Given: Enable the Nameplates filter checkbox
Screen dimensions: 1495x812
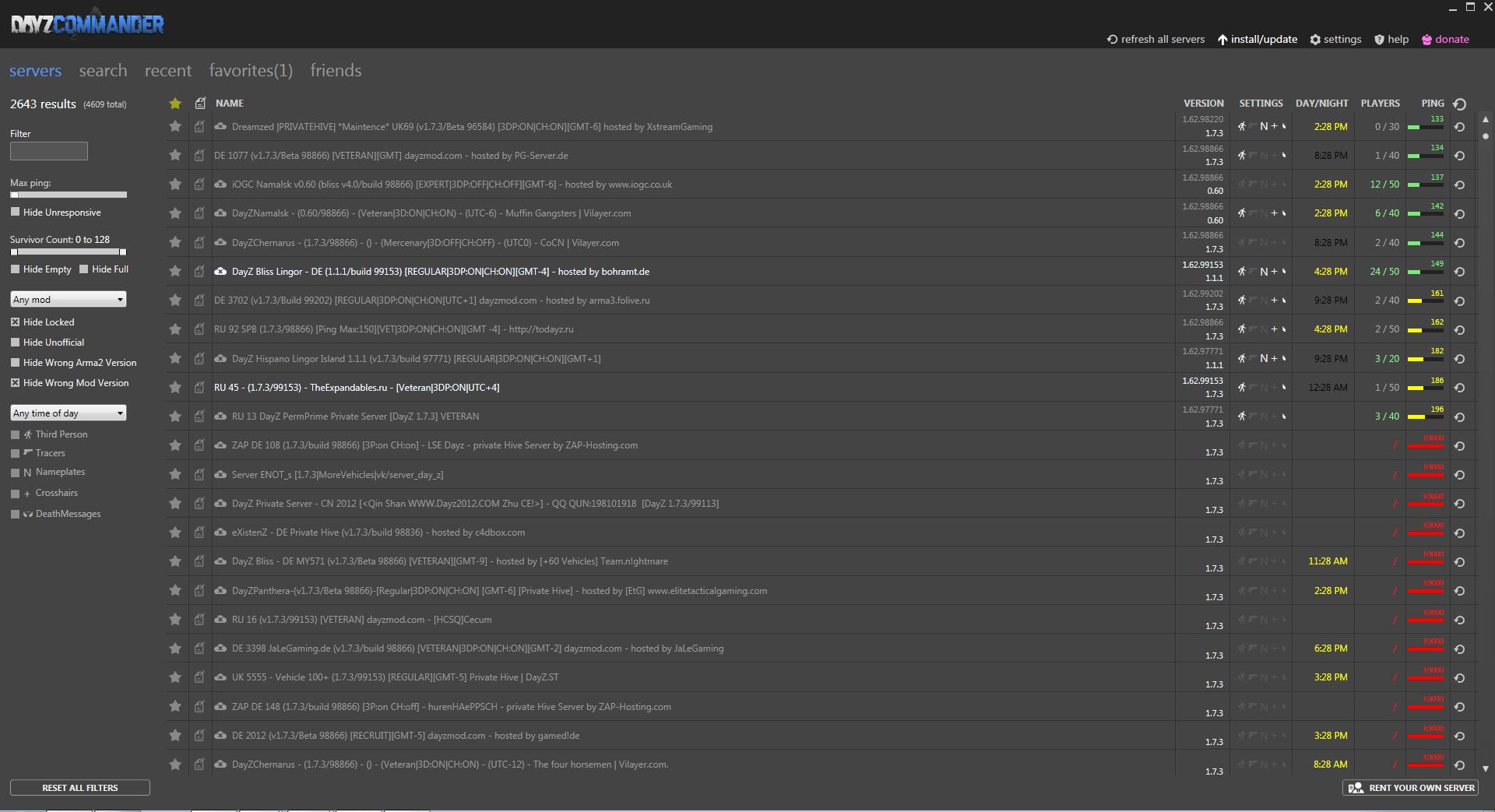Looking at the screenshot, I should pyautogui.click(x=15, y=473).
